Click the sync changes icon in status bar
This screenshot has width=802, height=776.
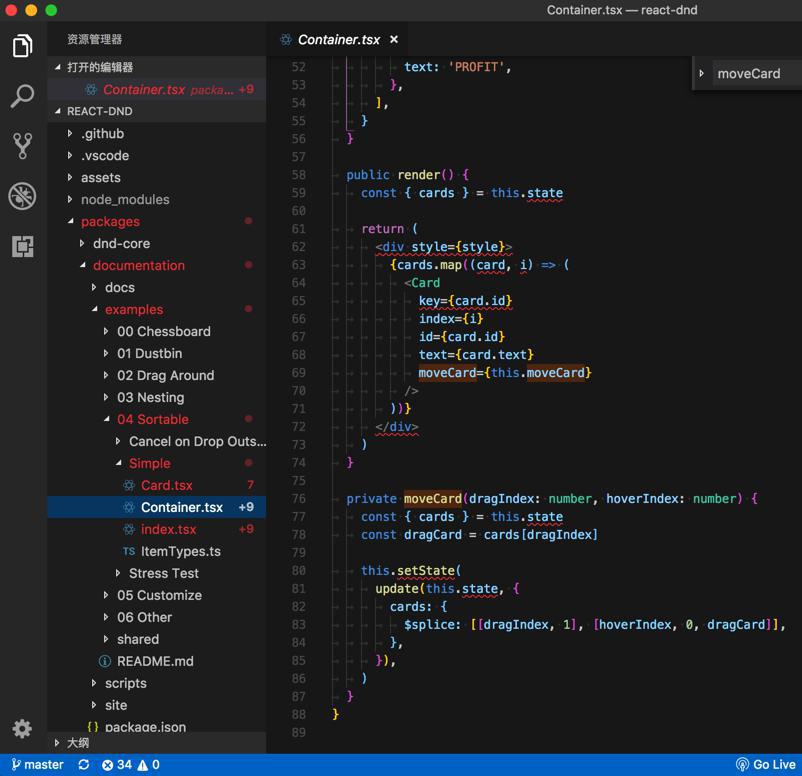coord(84,765)
